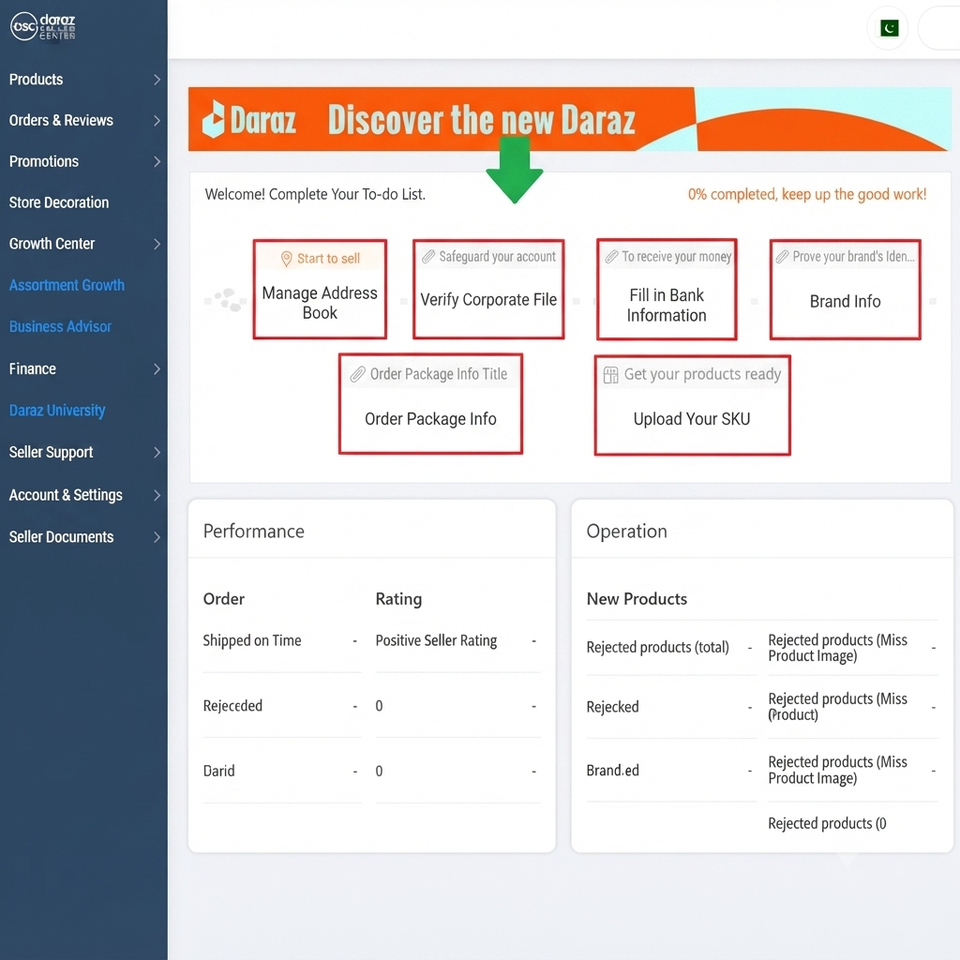Expand the Promotions chevron
The height and width of the screenshot is (960, 960).
157,162
